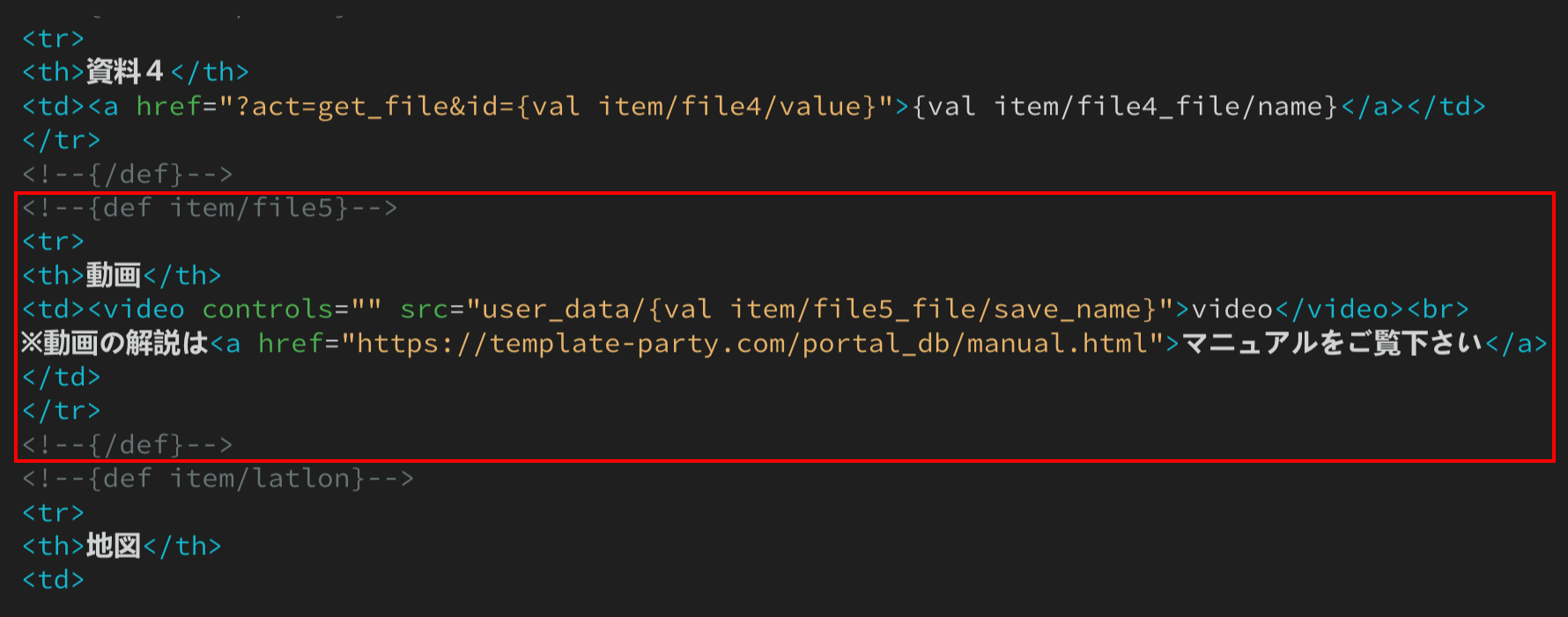Viewport: 1568px width, 617px height.
Task: Click the br tag after video
Action: click(1439, 309)
